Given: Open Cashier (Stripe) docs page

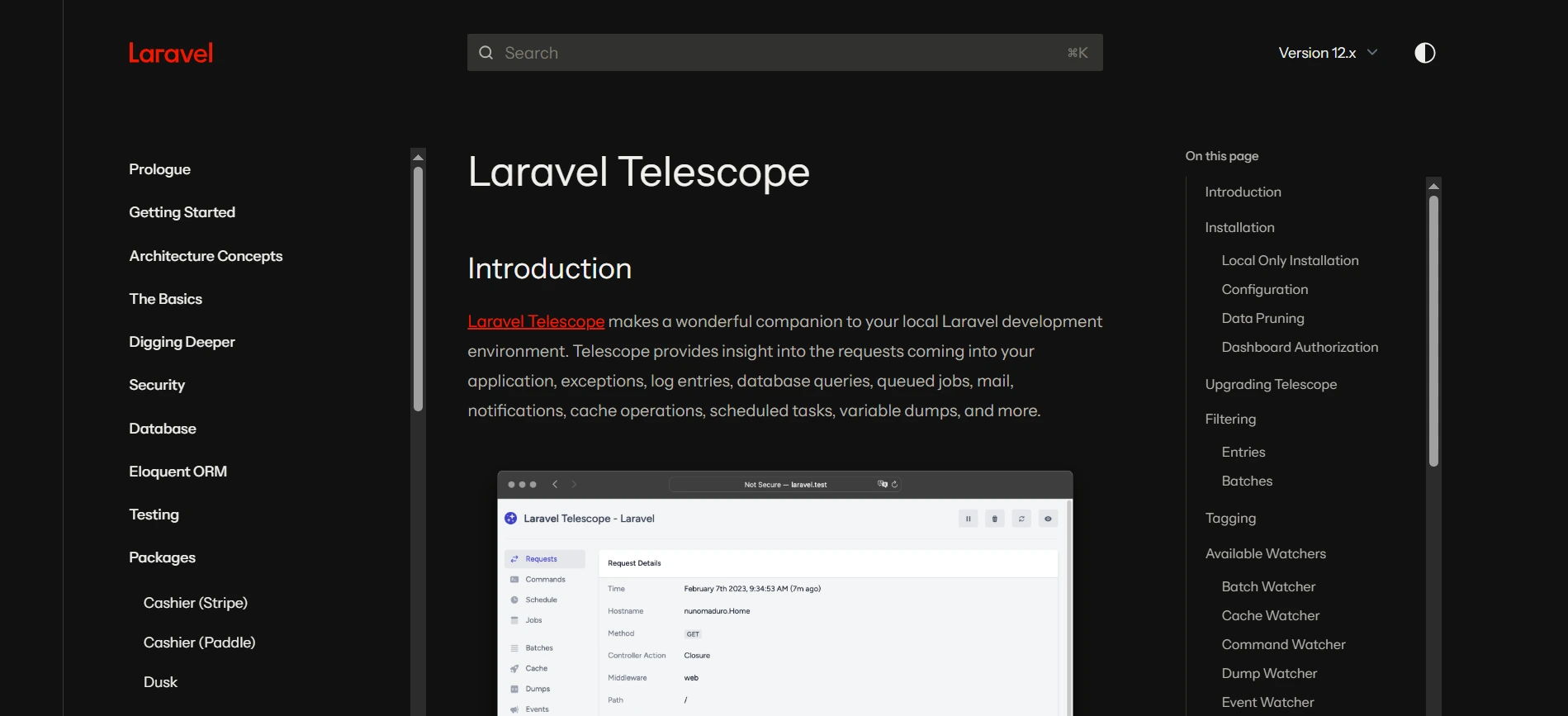Looking at the screenshot, I should [x=196, y=603].
